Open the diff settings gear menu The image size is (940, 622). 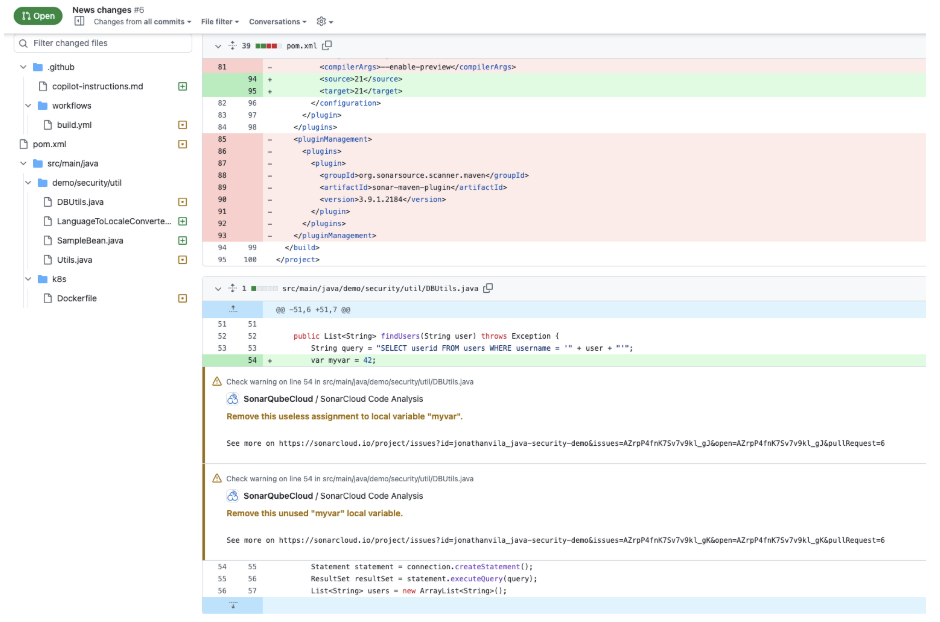[x=324, y=21]
